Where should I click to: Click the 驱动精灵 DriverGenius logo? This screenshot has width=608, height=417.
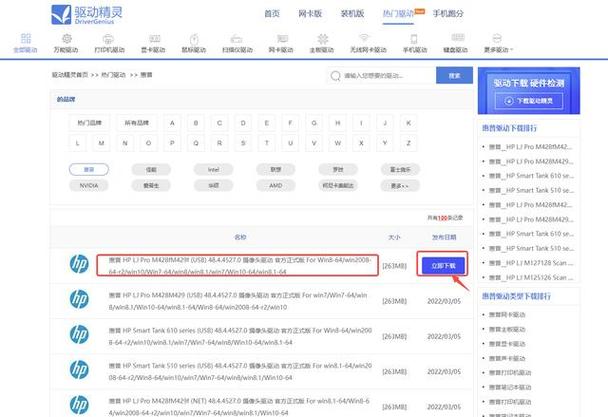coord(87,15)
